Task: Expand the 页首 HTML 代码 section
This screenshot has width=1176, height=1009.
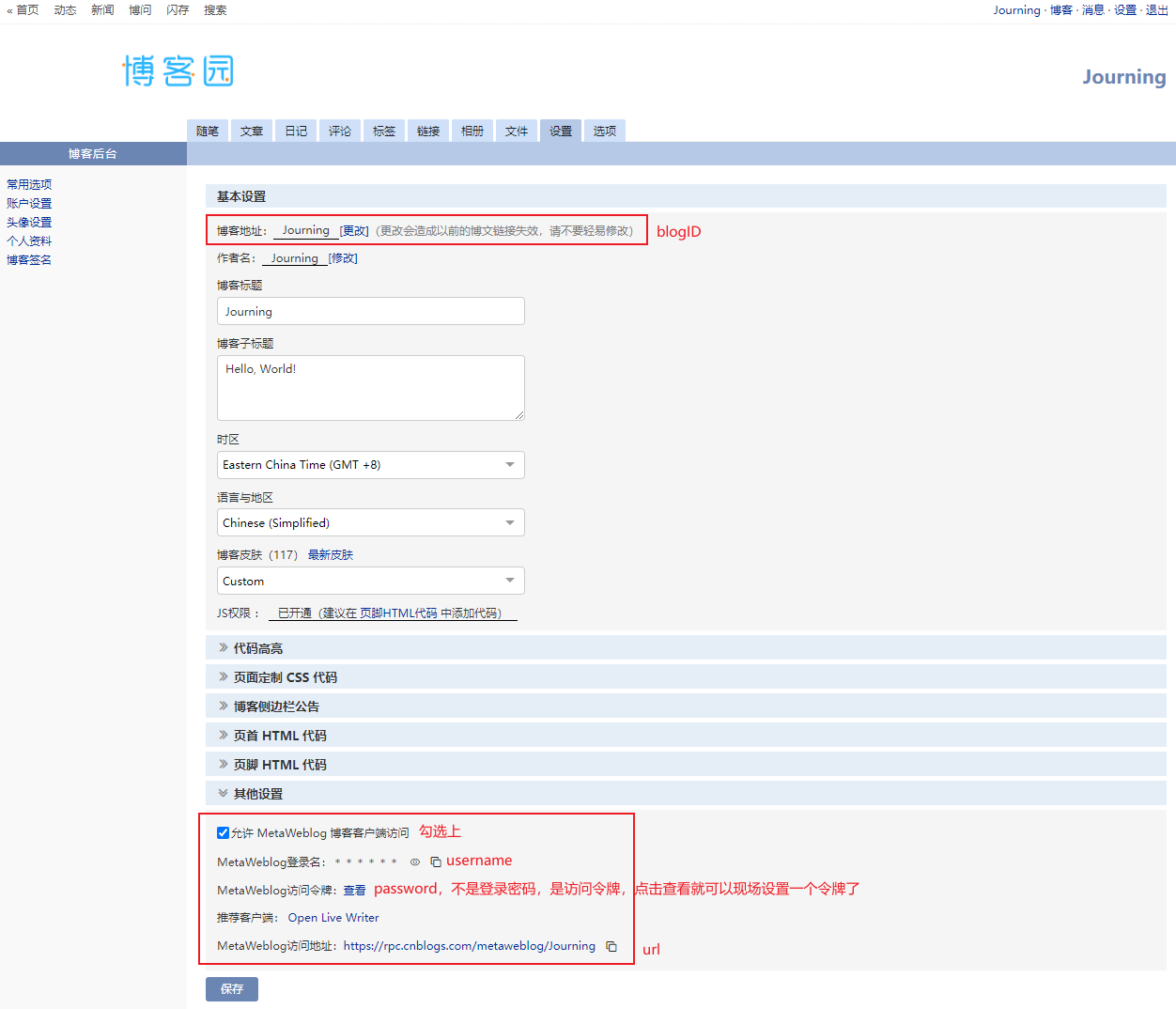Action: click(686, 736)
